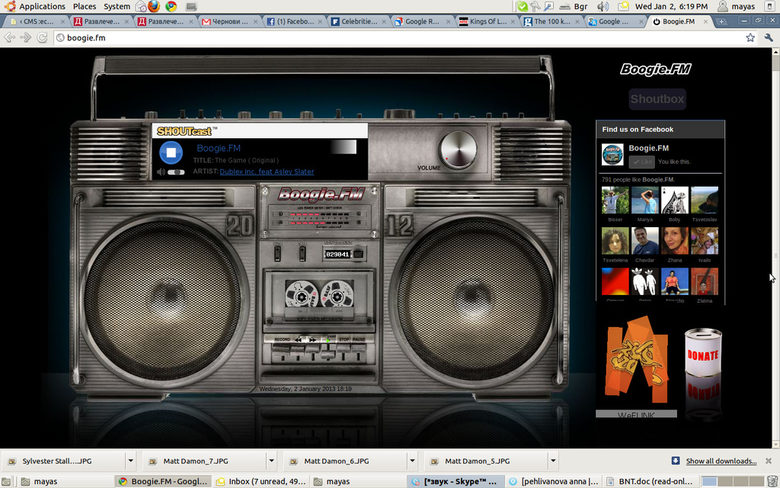Open the Chrome wrench settings menu
The height and width of the screenshot is (488, 780).
[x=769, y=38]
